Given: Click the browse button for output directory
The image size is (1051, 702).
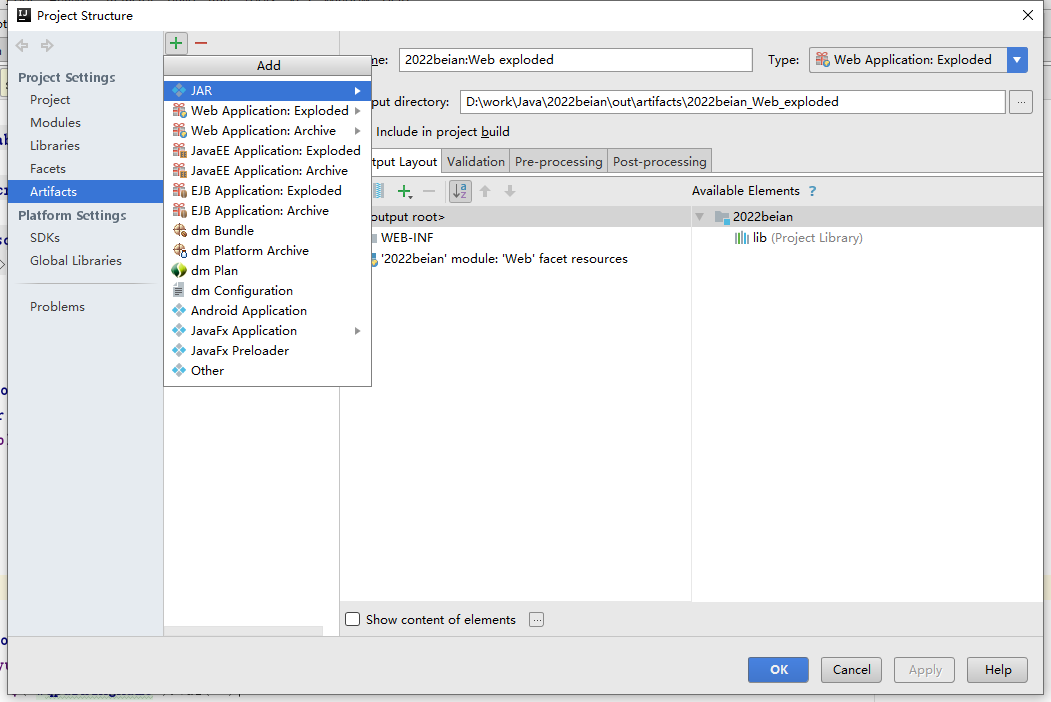Looking at the screenshot, I should (x=1020, y=102).
